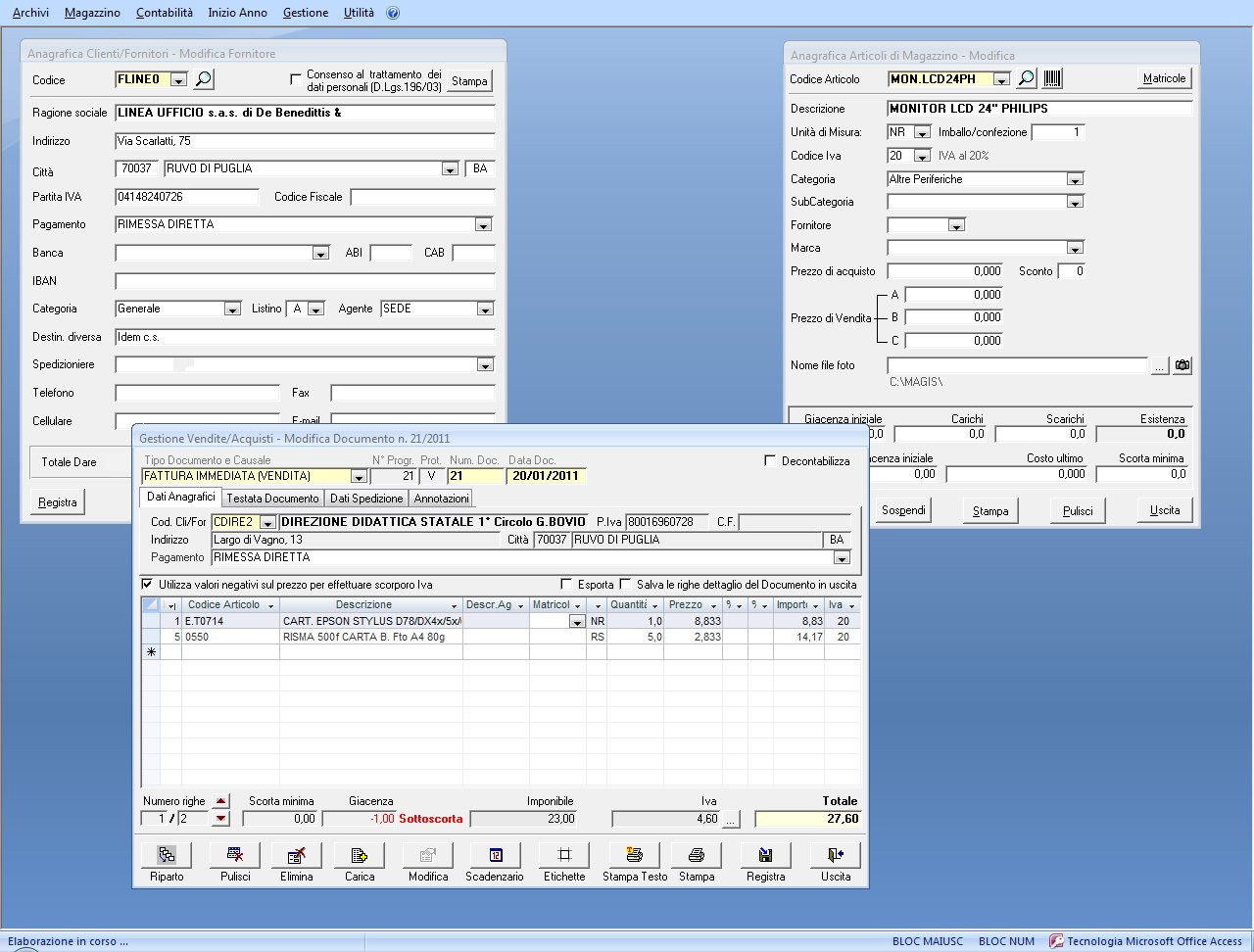Click the barcode icon beside Codice Articolo

coord(1052,78)
